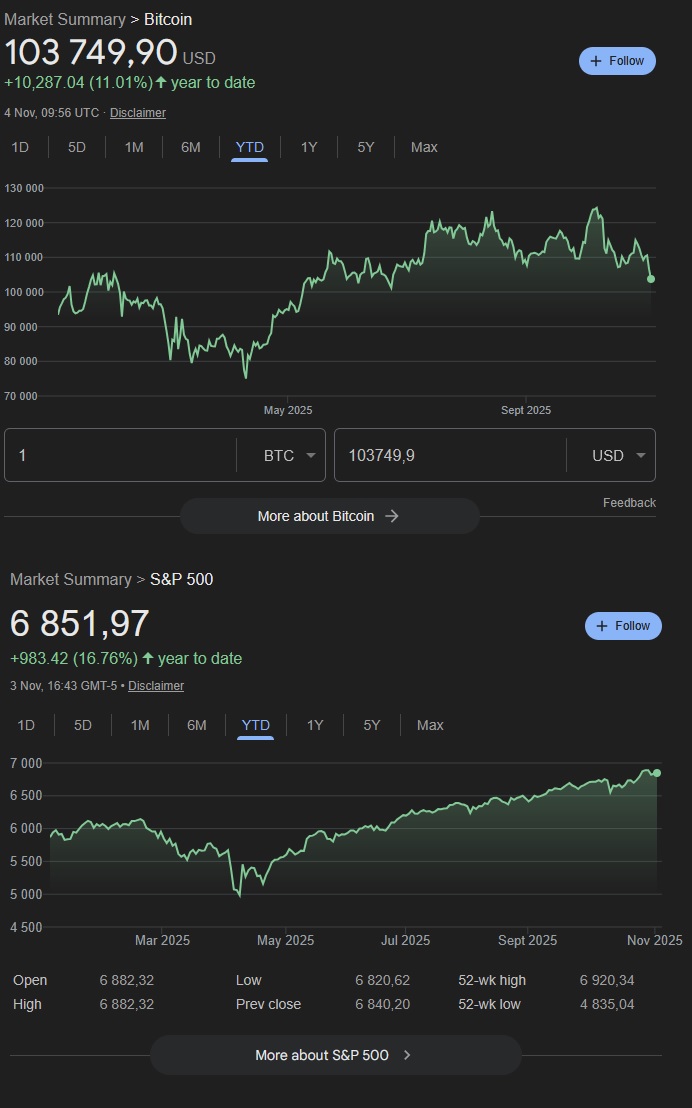This screenshot has width=692, height=1108.
Task: Click the Bitcoin chart current price dot
Action: pos(651,279)
